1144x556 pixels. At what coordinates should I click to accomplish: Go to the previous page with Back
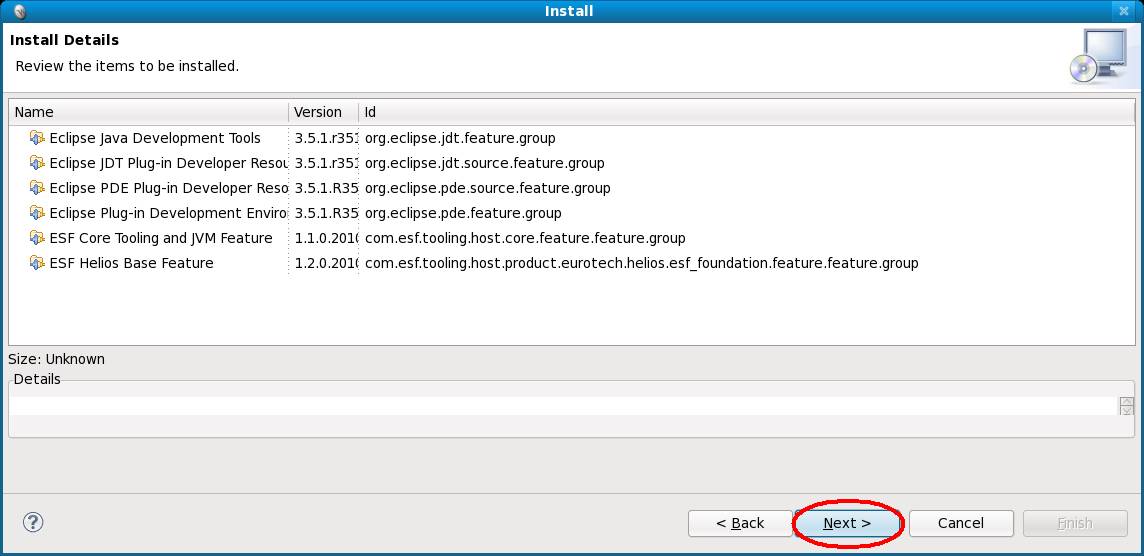coord(740,523)
